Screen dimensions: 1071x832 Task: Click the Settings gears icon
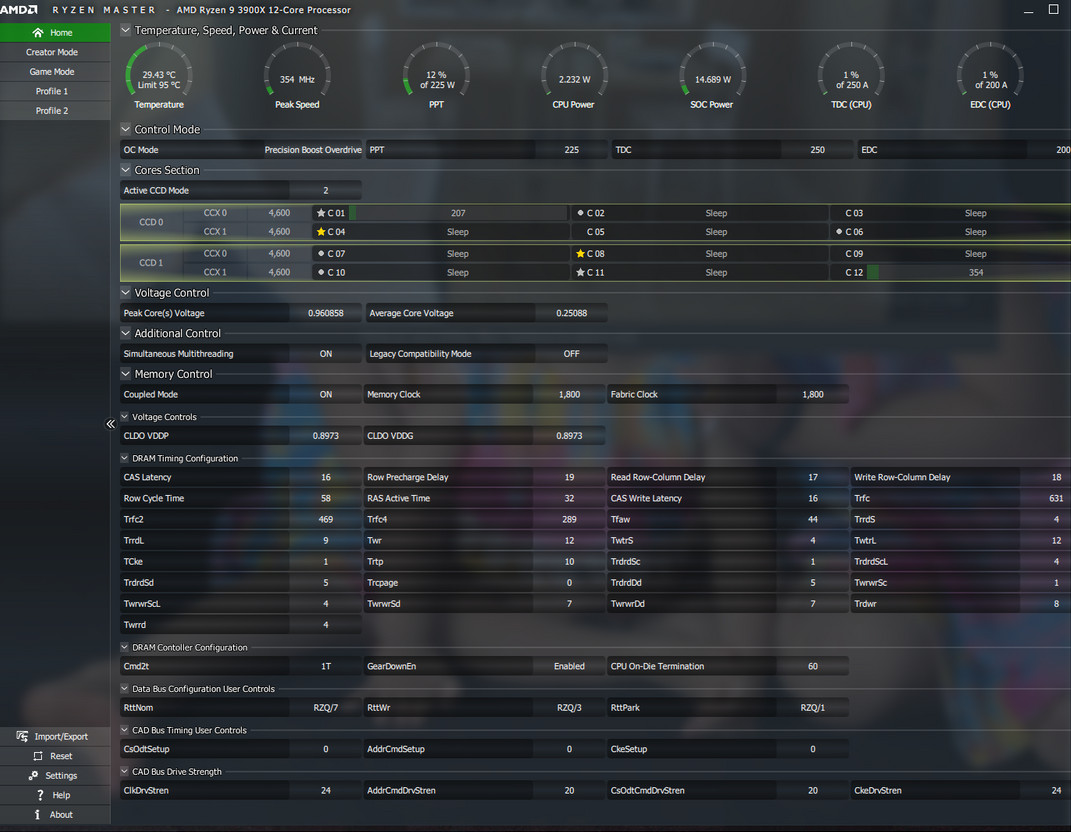point(33,775)
